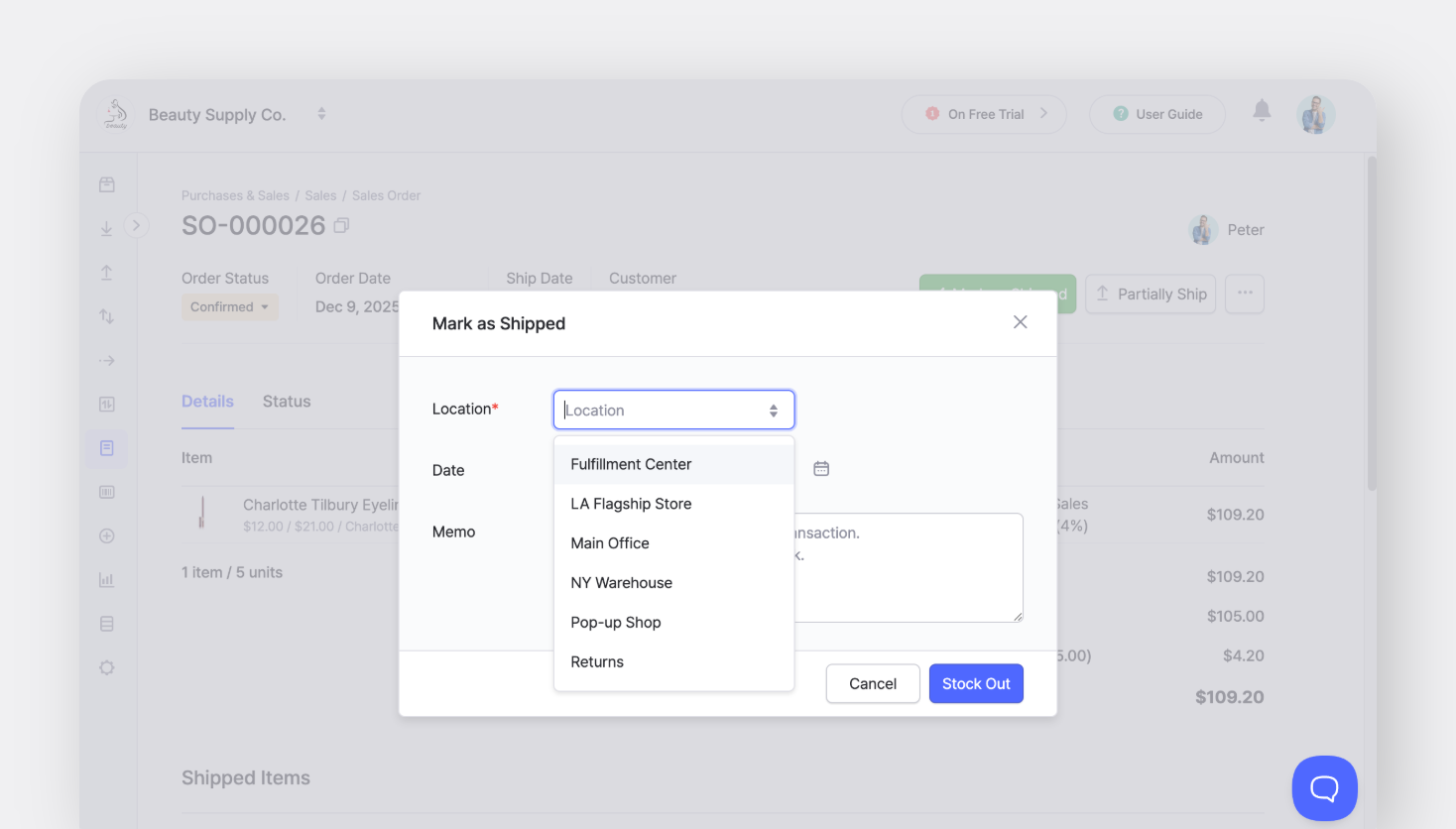Expand the Beauty Supply Co. workspace switcher
1456x829 pixels.
coord(321,114)
